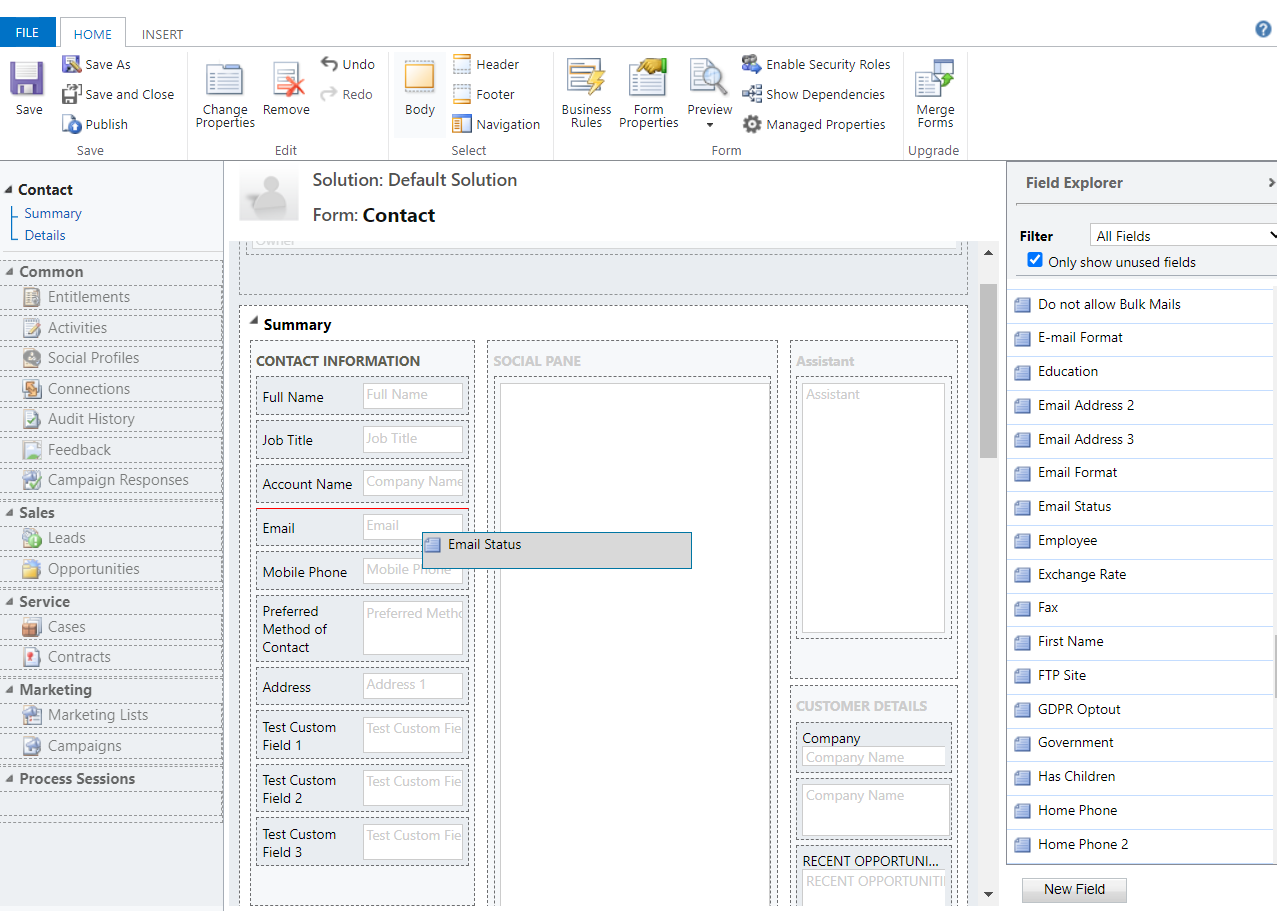The image size is (1277, 911).
Task: Uncheck Only show unused fields
Action: point(1035,261)
